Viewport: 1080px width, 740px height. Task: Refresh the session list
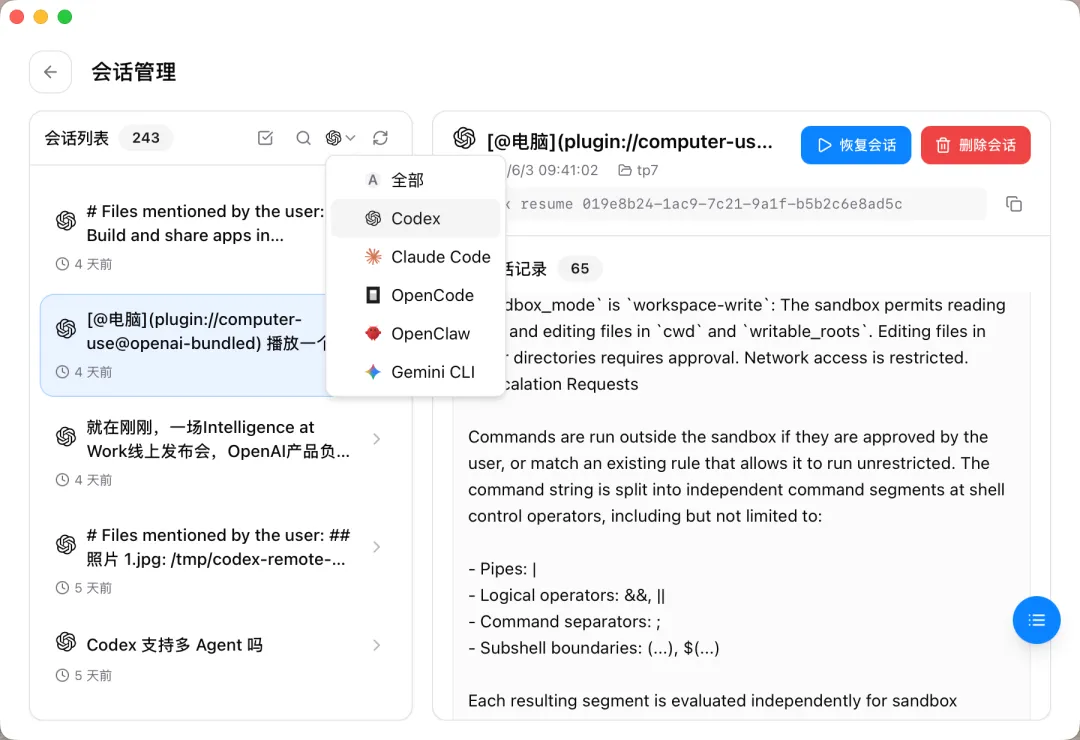point(380,138)
